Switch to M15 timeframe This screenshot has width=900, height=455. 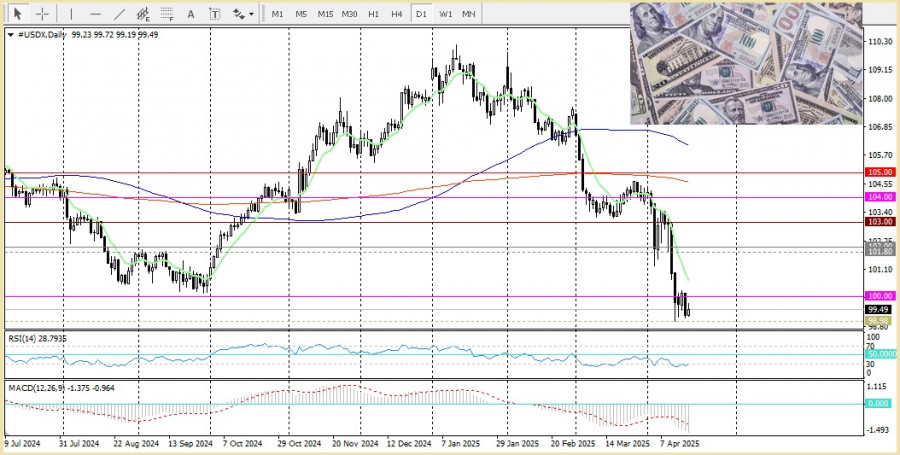[x=325, y=14]
